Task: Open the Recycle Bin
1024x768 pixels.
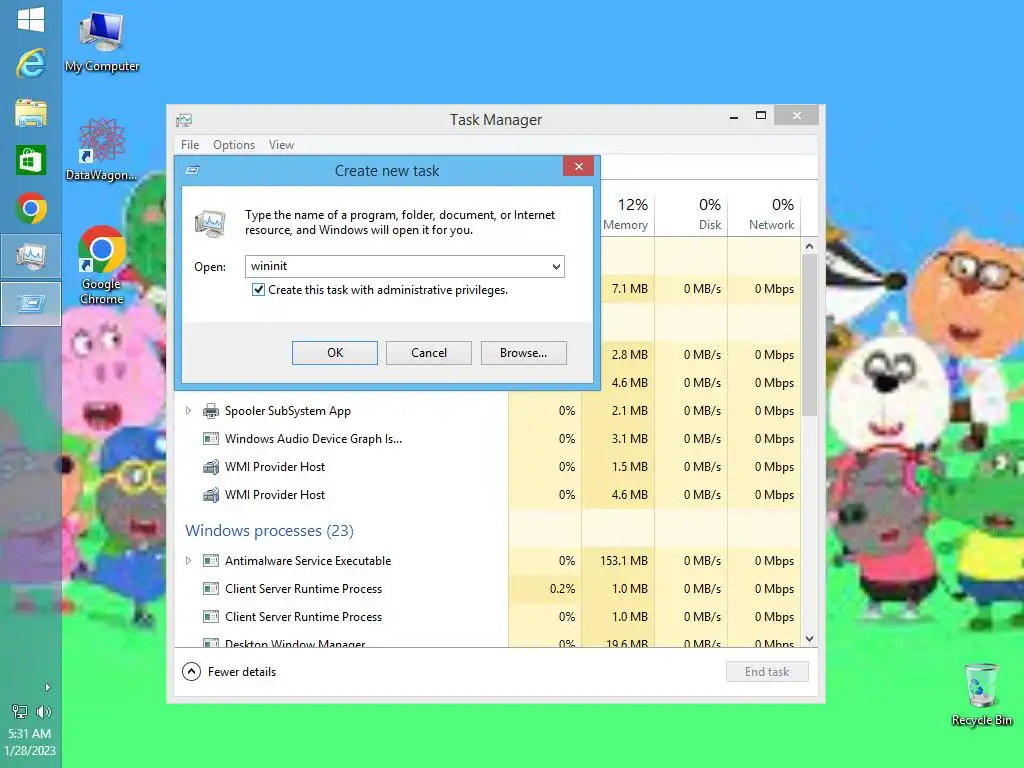Action: click(x=982, y=695)
